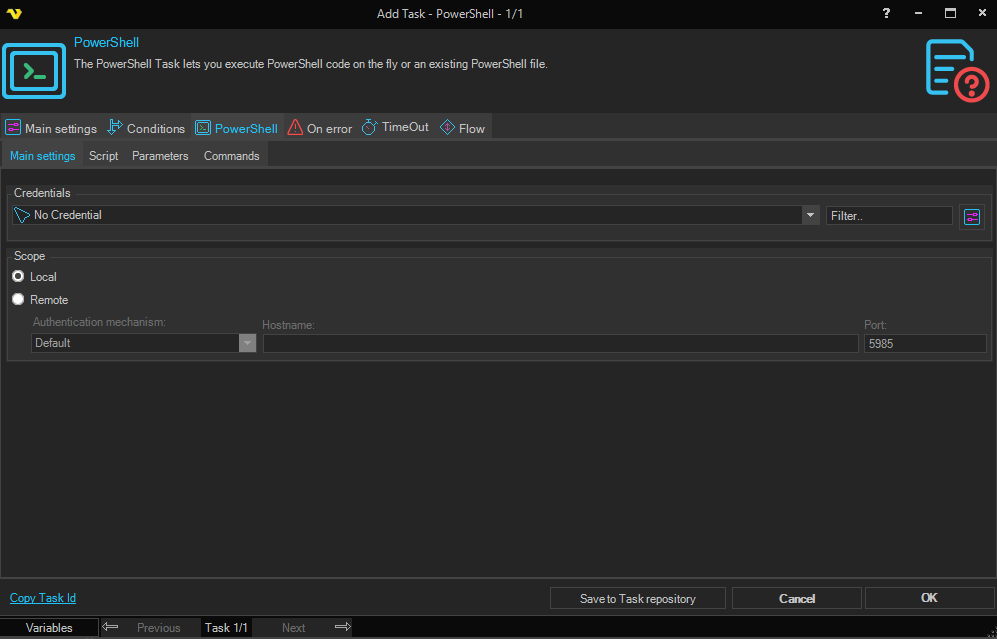
Task: Click into the credentials Filter field
Action: pyautogui.click(x=888, y=215)
